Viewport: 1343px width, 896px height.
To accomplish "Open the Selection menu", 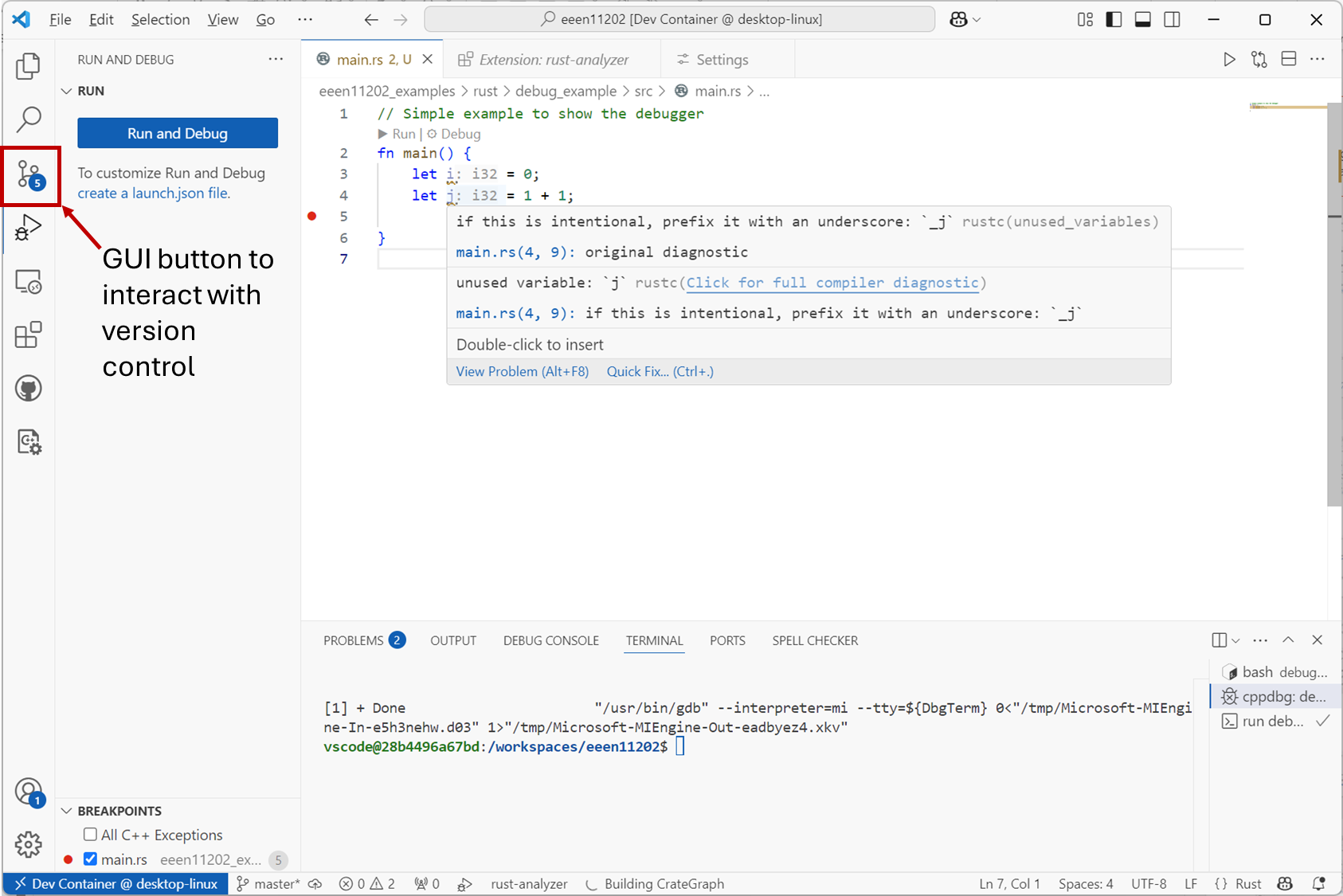I will [x=160, y=20].
